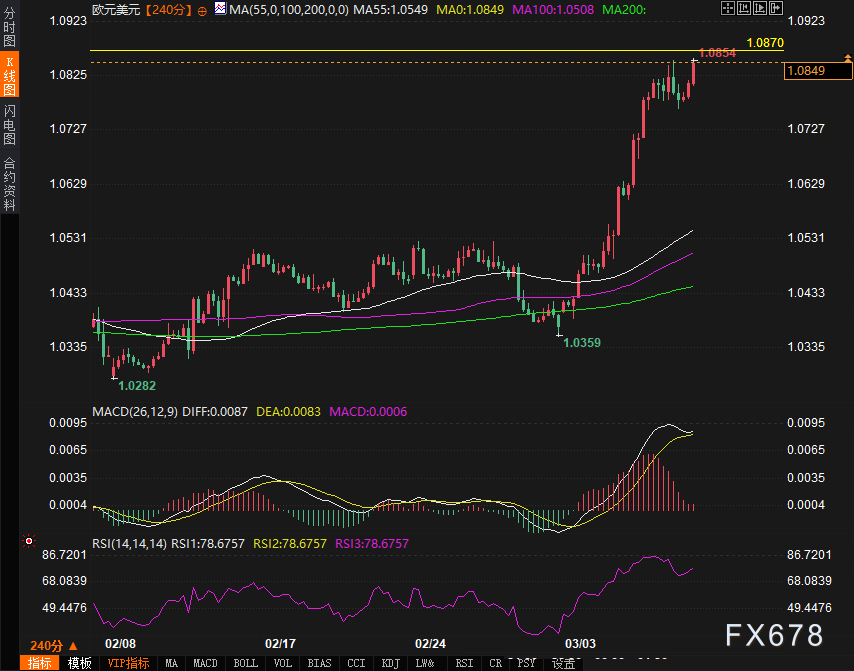Click the 02/17 date on time axis
The image size is (854, 671).
(280, 644)
